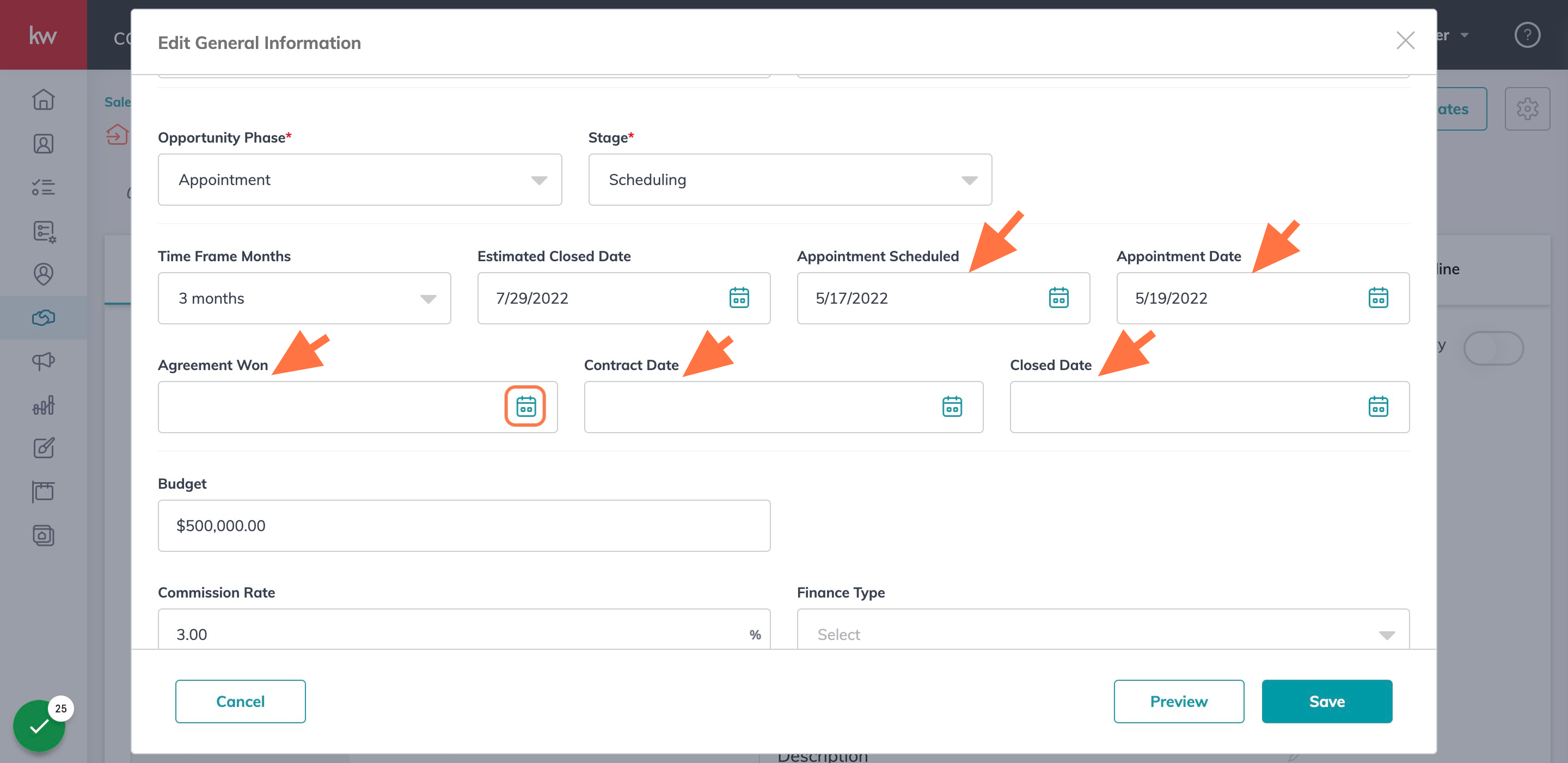
Task: Open the Finance Type Select dropdown
Action: click(1103, 629)
